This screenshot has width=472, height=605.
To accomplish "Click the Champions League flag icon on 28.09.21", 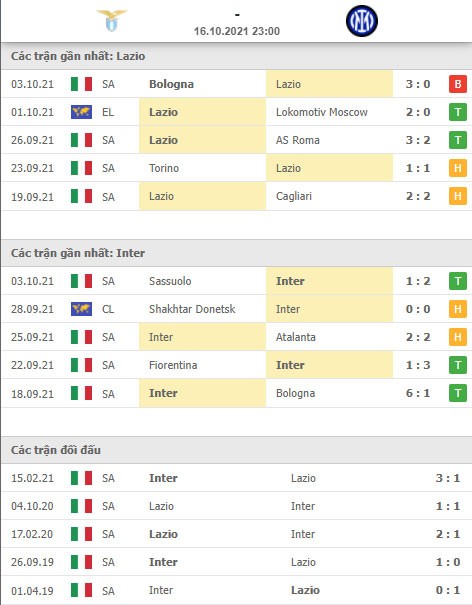I will tap(81, 309).
